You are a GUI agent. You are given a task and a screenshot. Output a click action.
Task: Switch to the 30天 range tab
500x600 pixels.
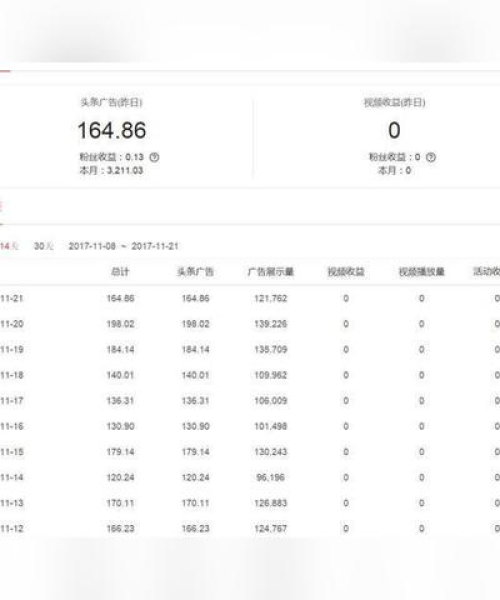(44, 246)
